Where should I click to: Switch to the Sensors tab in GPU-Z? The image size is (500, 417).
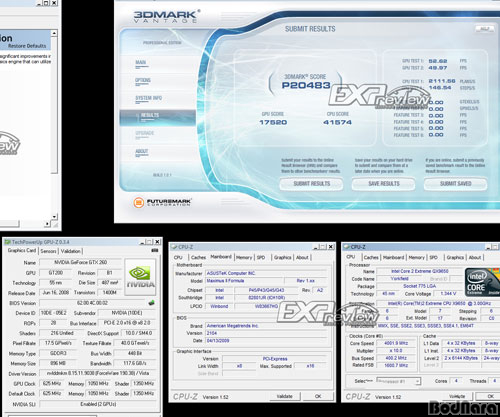pyautogui.click(x=48, y=251)
